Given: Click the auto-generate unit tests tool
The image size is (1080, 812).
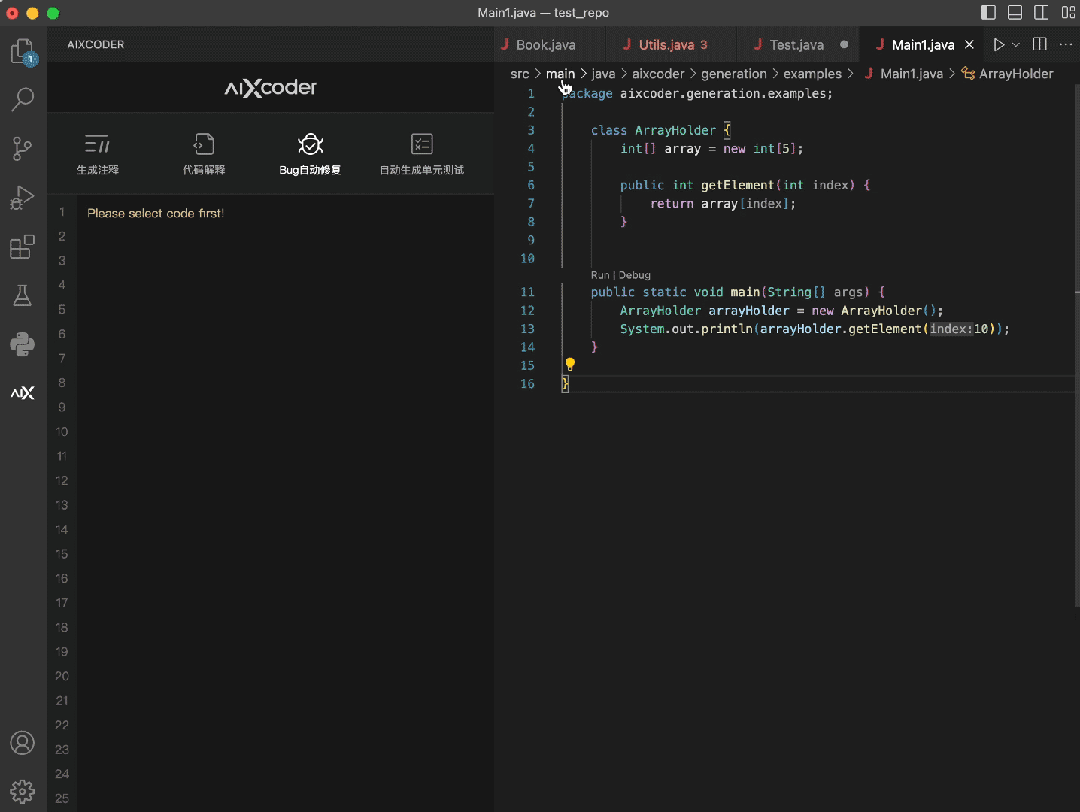Looking at the screenshot, I should [422, 154].
